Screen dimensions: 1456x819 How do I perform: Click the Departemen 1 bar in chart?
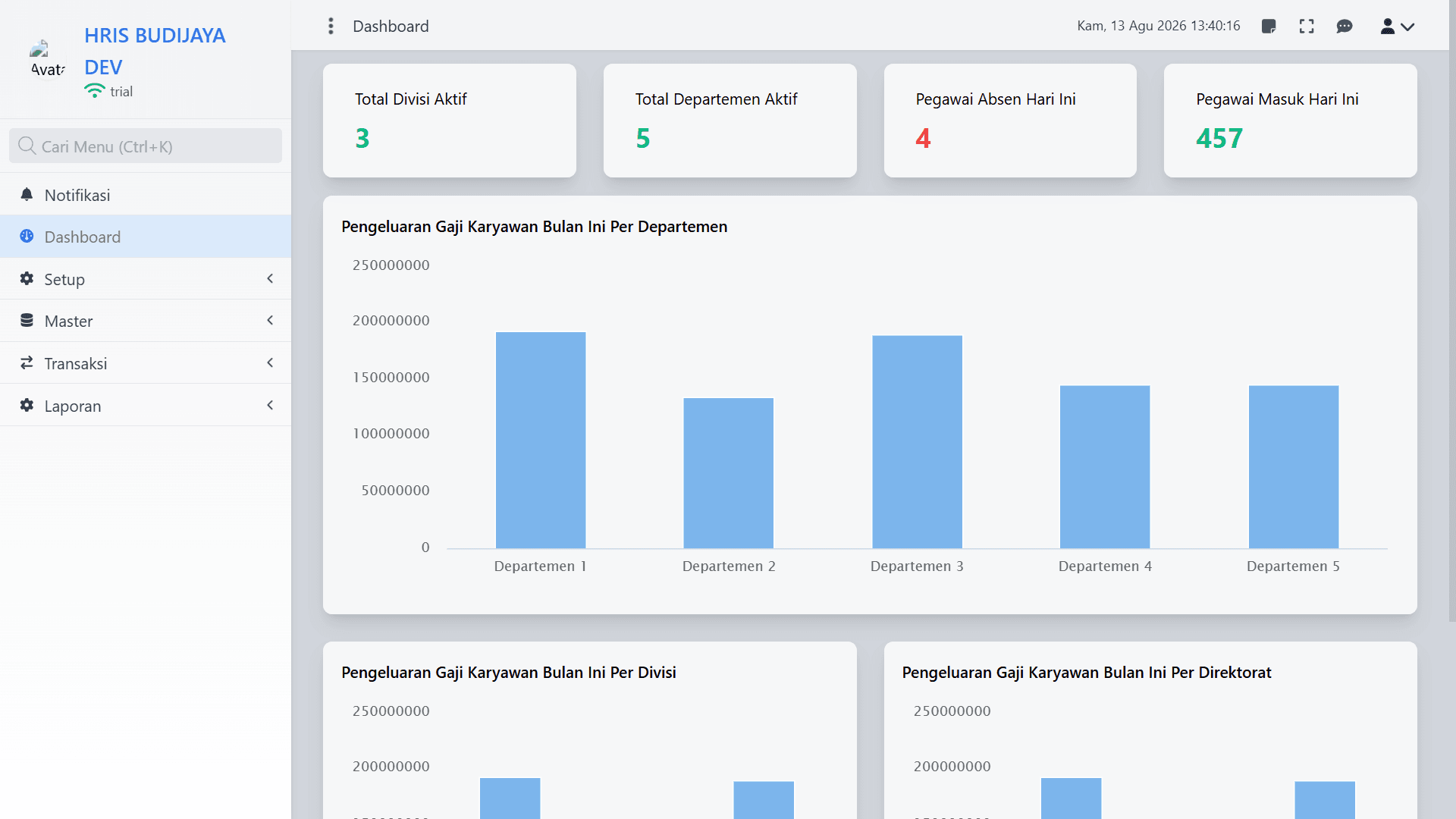coord(541,440)
